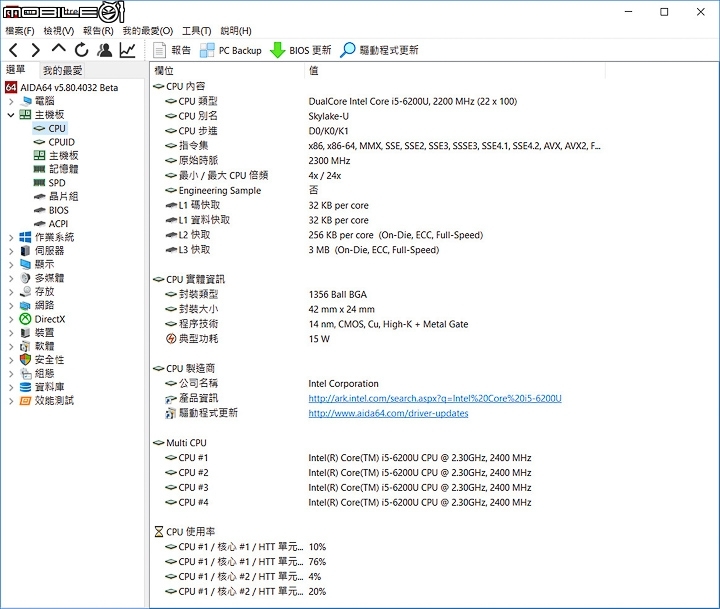Click the 作業系統 Windows logo icon

[25, 237]
